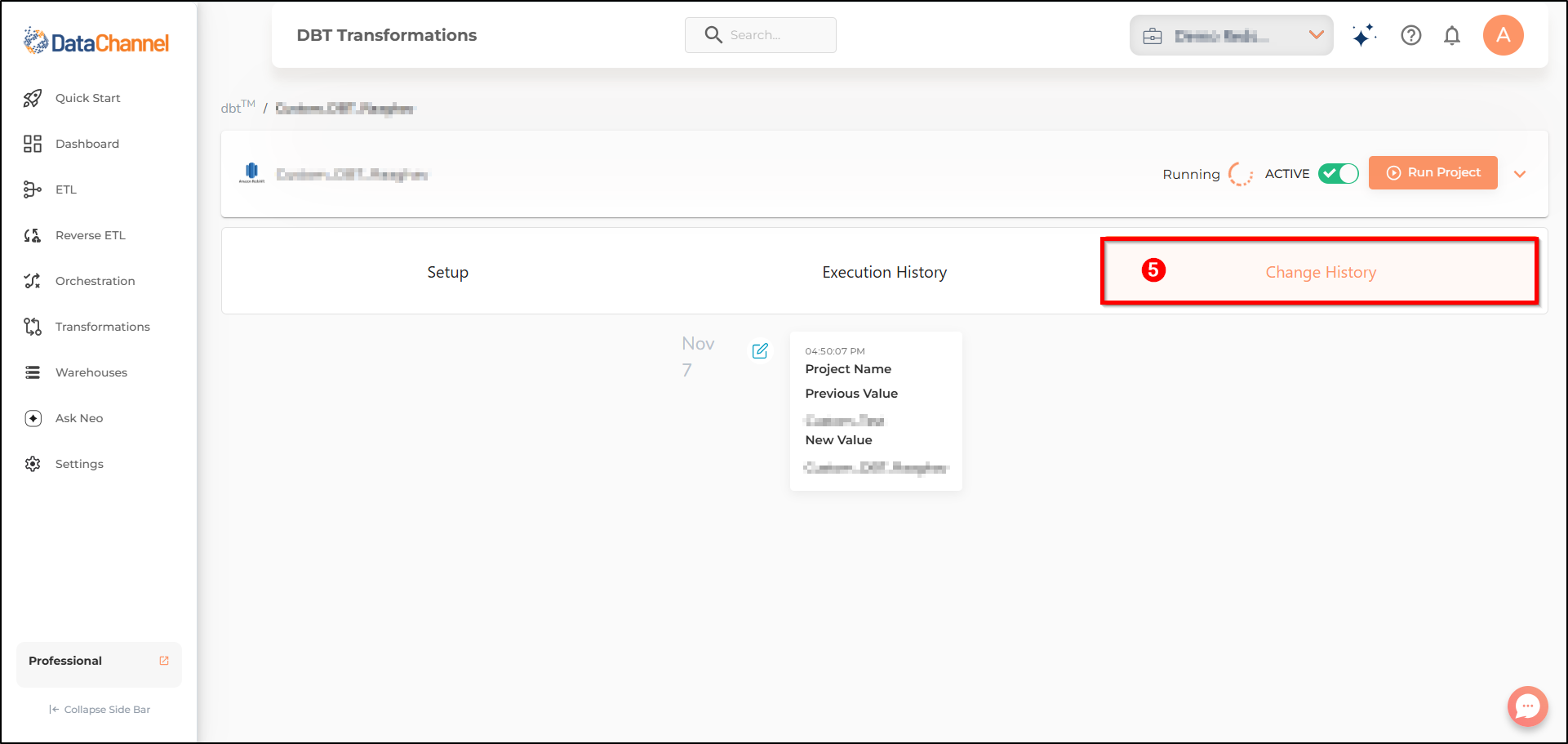The width and height of the screenshot is (1568, 744).
Task: Click the Dashboard grid icon
Action: click(x=33, y=144)
